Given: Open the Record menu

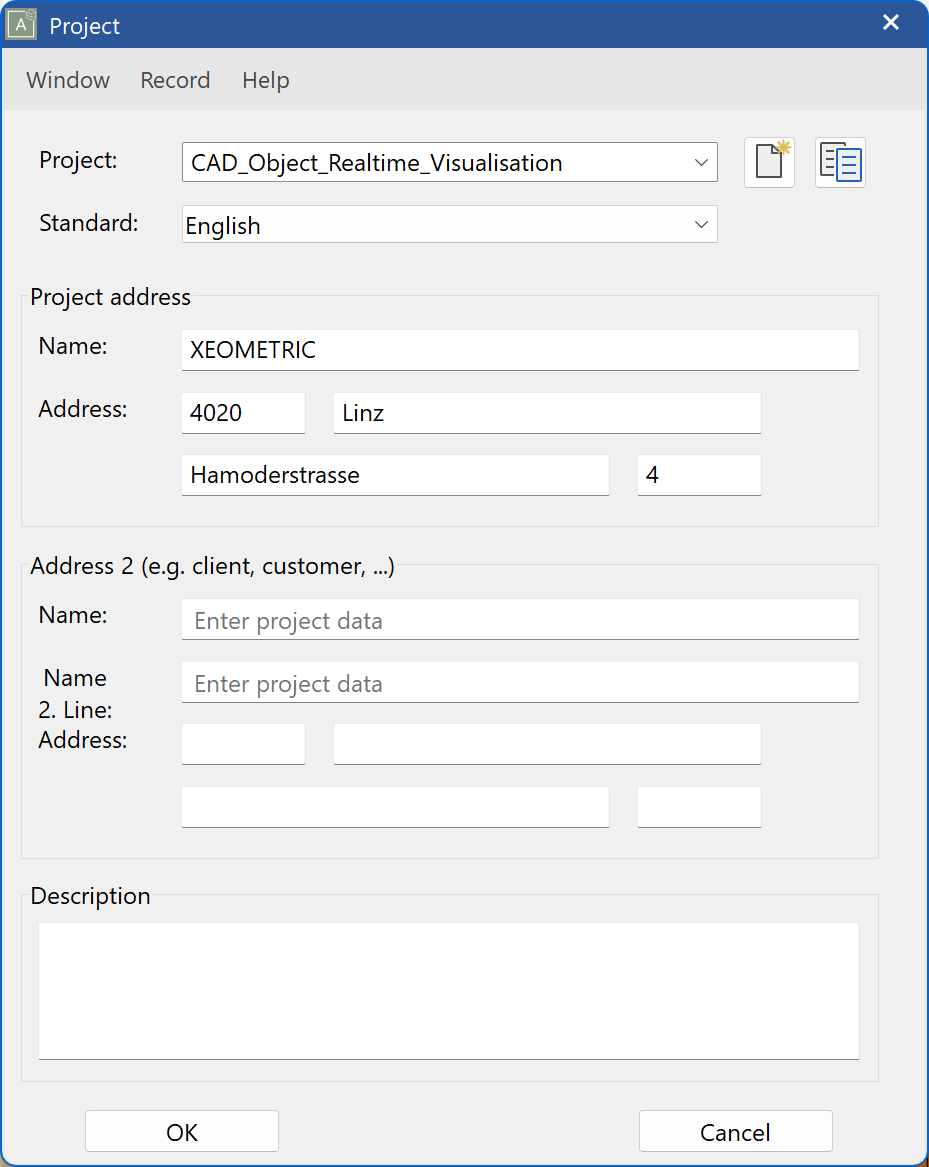Looking at the screenshot, I should coord(175,80).
